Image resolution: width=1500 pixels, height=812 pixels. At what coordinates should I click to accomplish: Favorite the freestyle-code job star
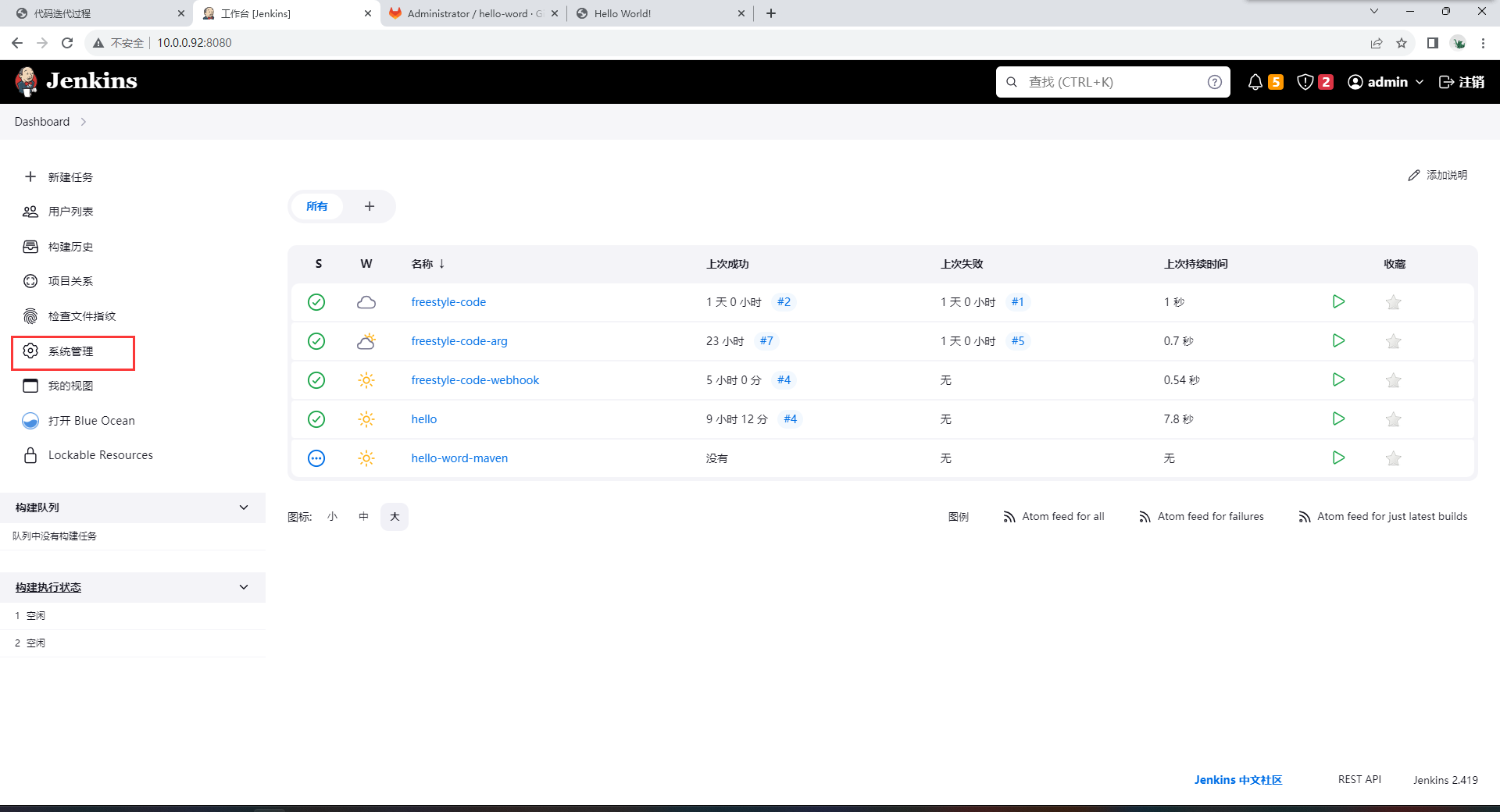pos(1393,302)
